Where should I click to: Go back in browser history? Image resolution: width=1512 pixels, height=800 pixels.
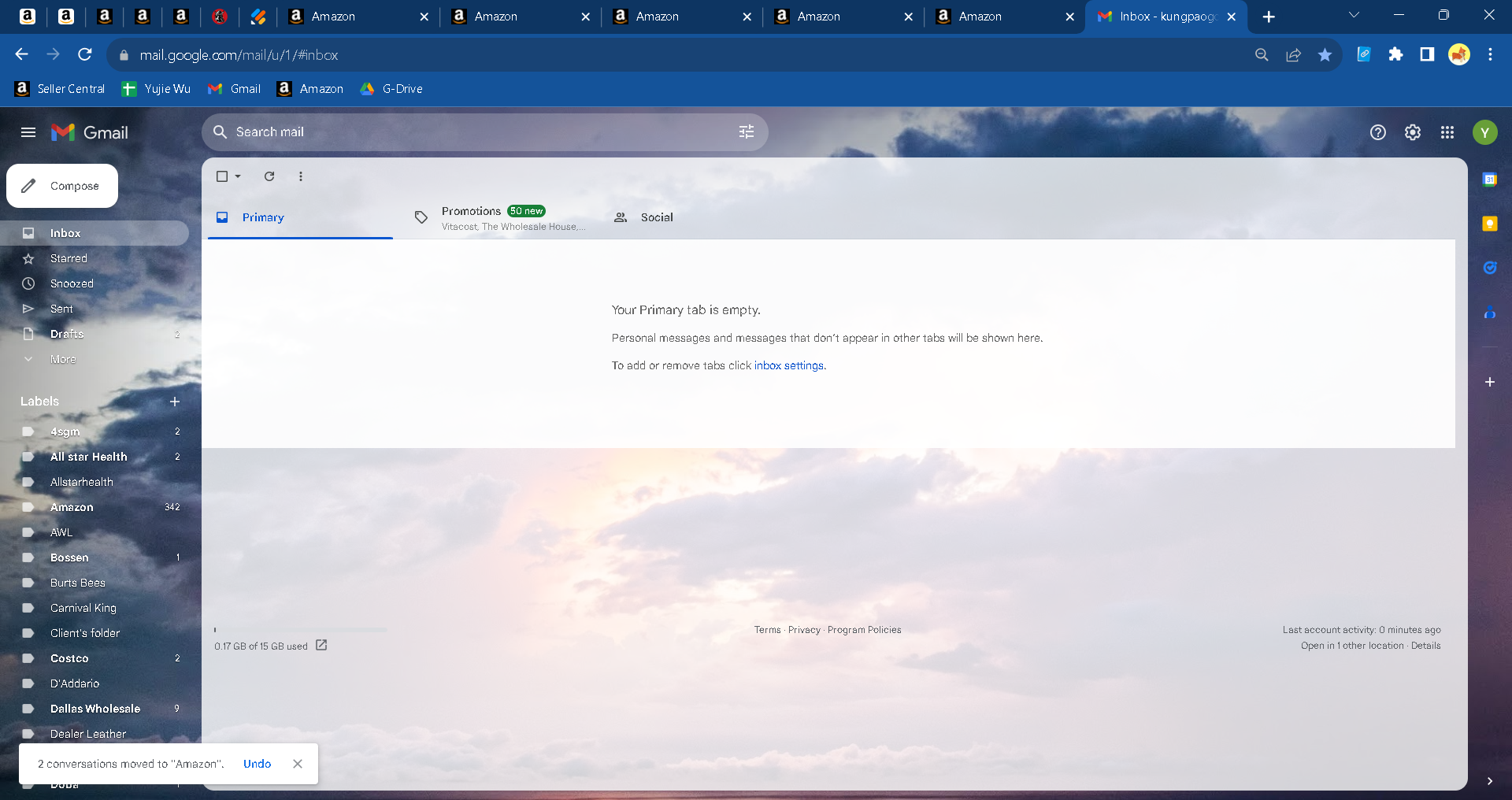(x=22, y=54)
